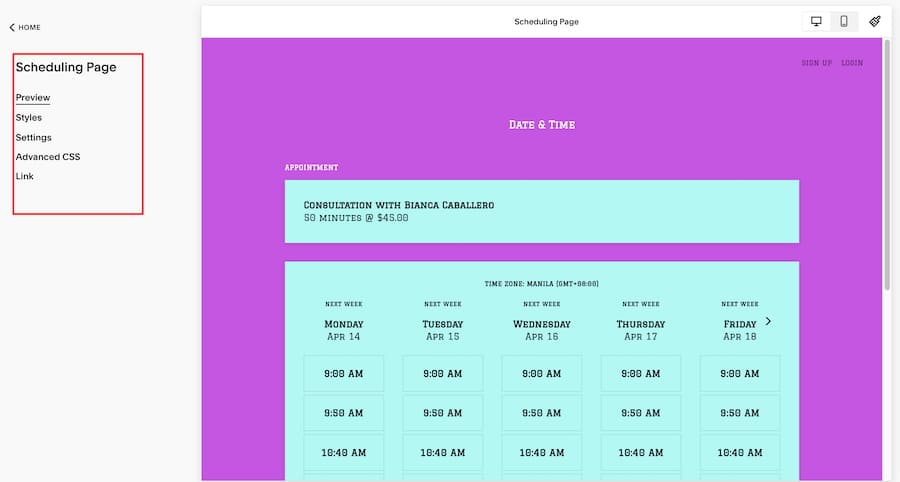
Task: Open the Link section
Action: (25, 176)
